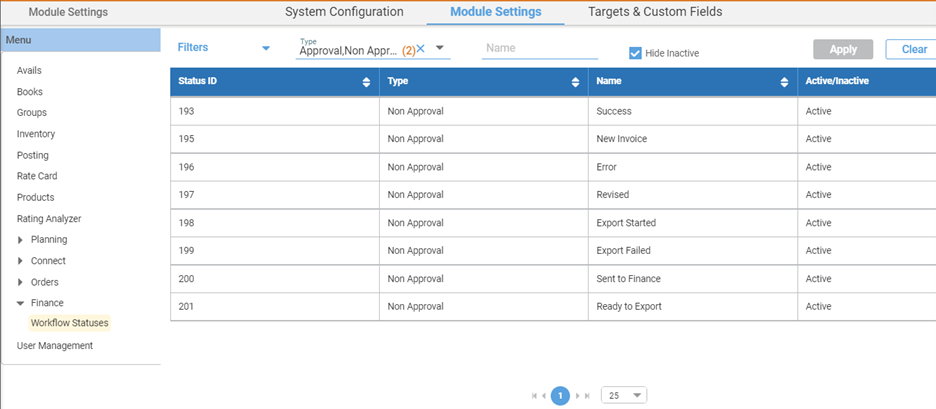Image resolution: width=936 pixels, height=409 pixels.
Task: Expand the Planning menu node
Action: coord(21,240)
